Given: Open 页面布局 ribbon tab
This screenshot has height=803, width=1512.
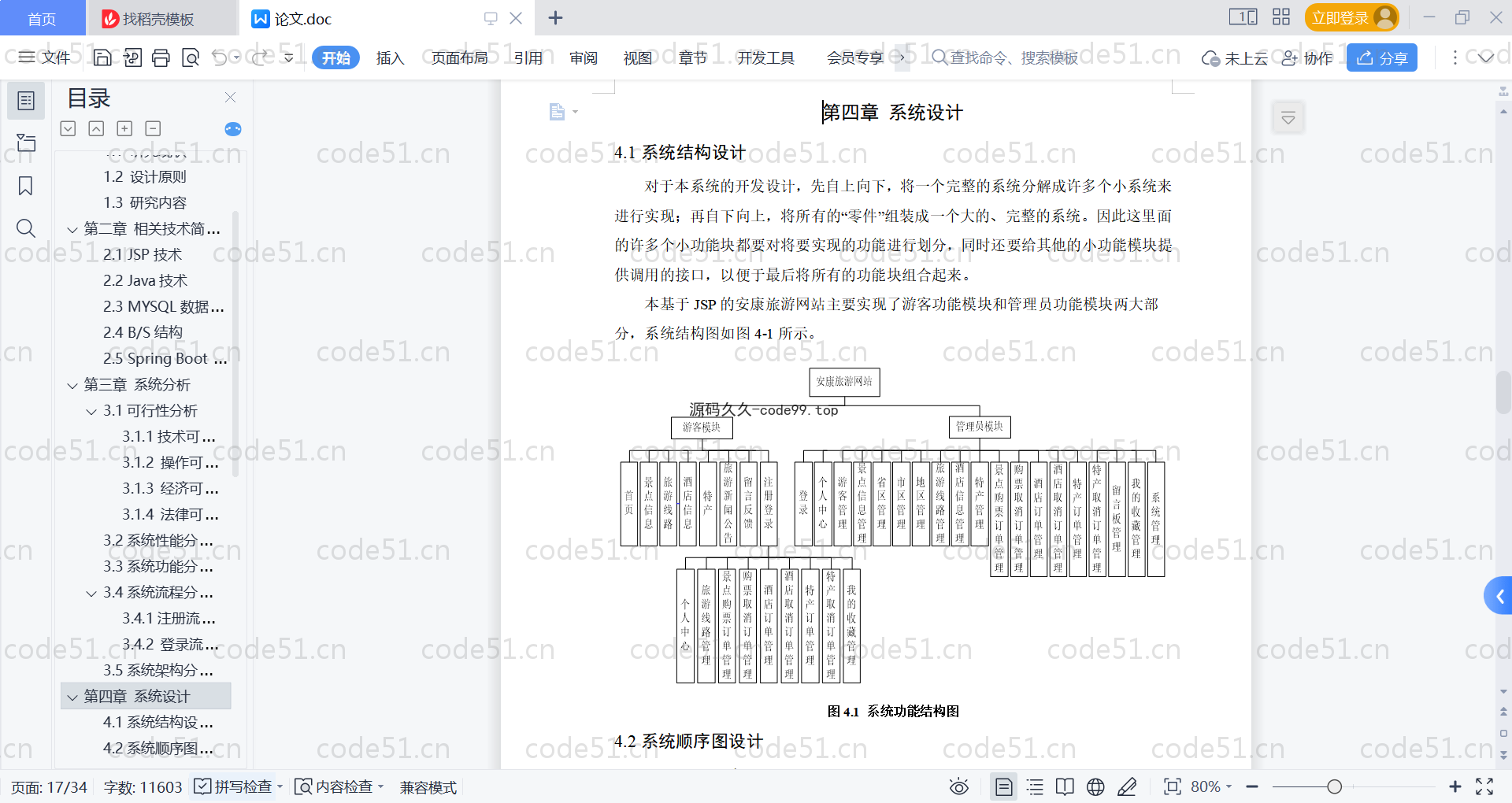Looking at the screenshot, I should (460, 57).
